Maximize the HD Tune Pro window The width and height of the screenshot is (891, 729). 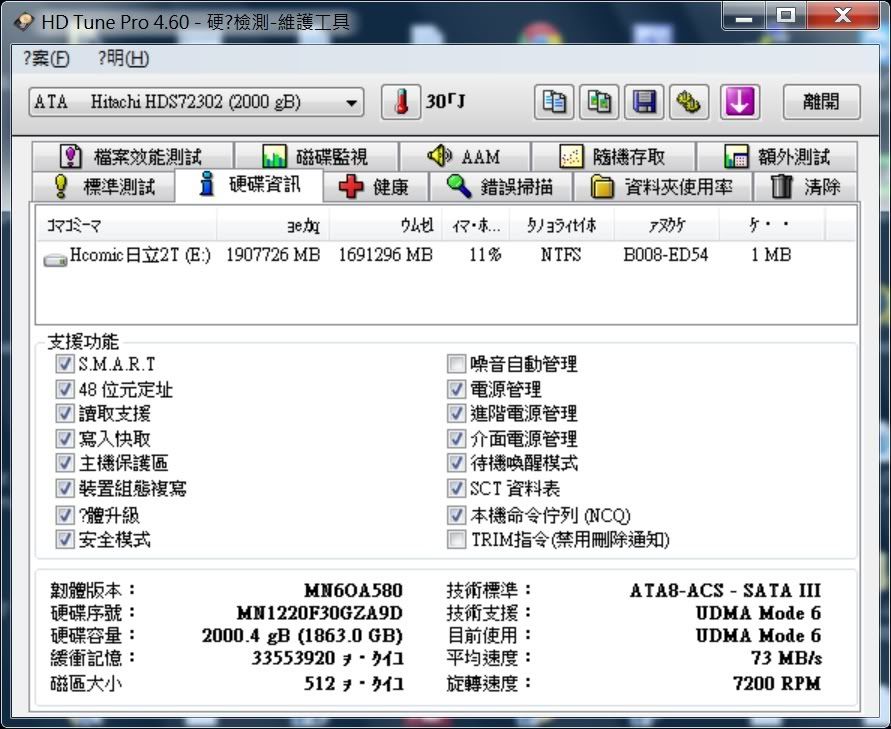[786, 16]
